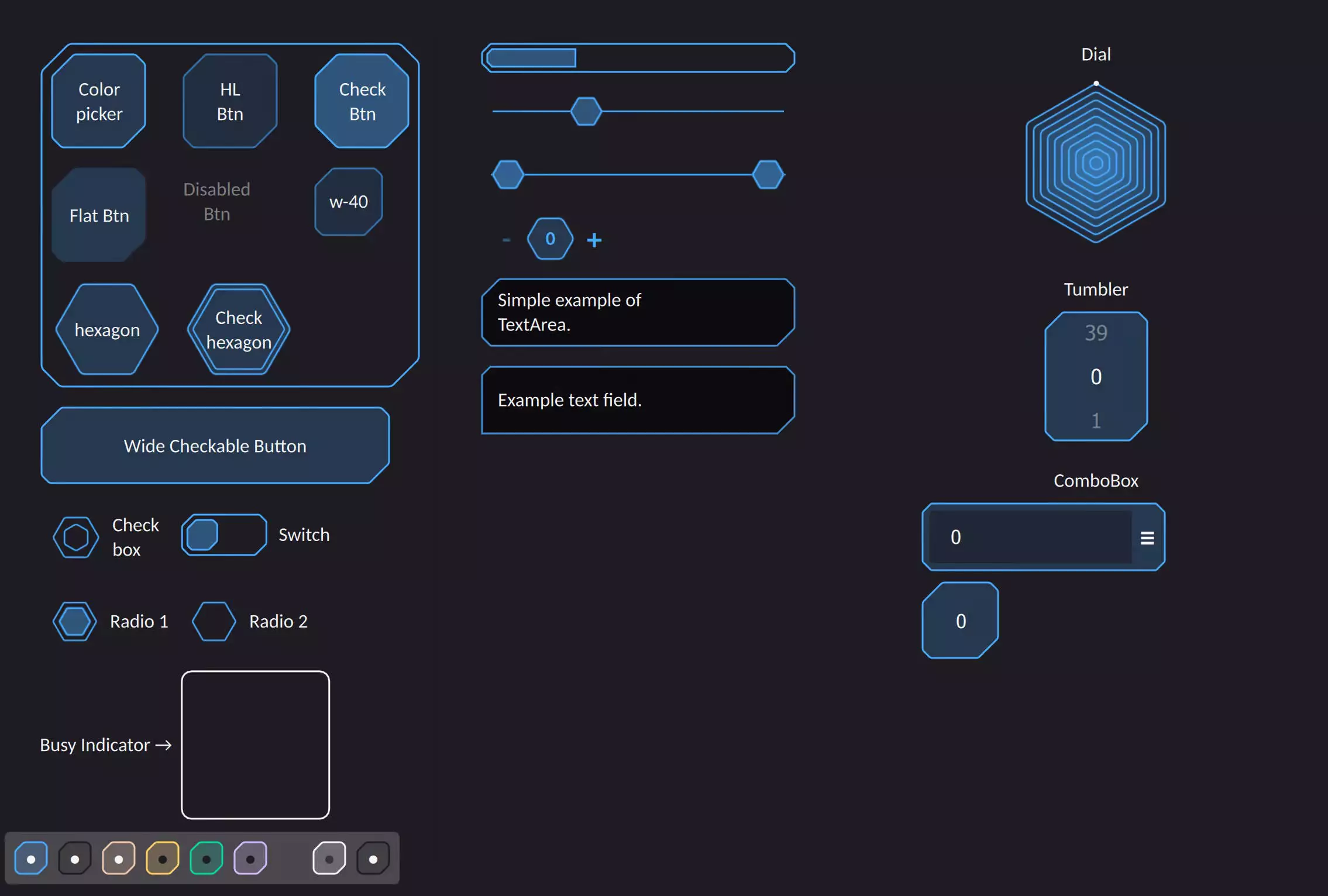
Task: Click the plus icon of the spinbox
Action: point(594,240)
